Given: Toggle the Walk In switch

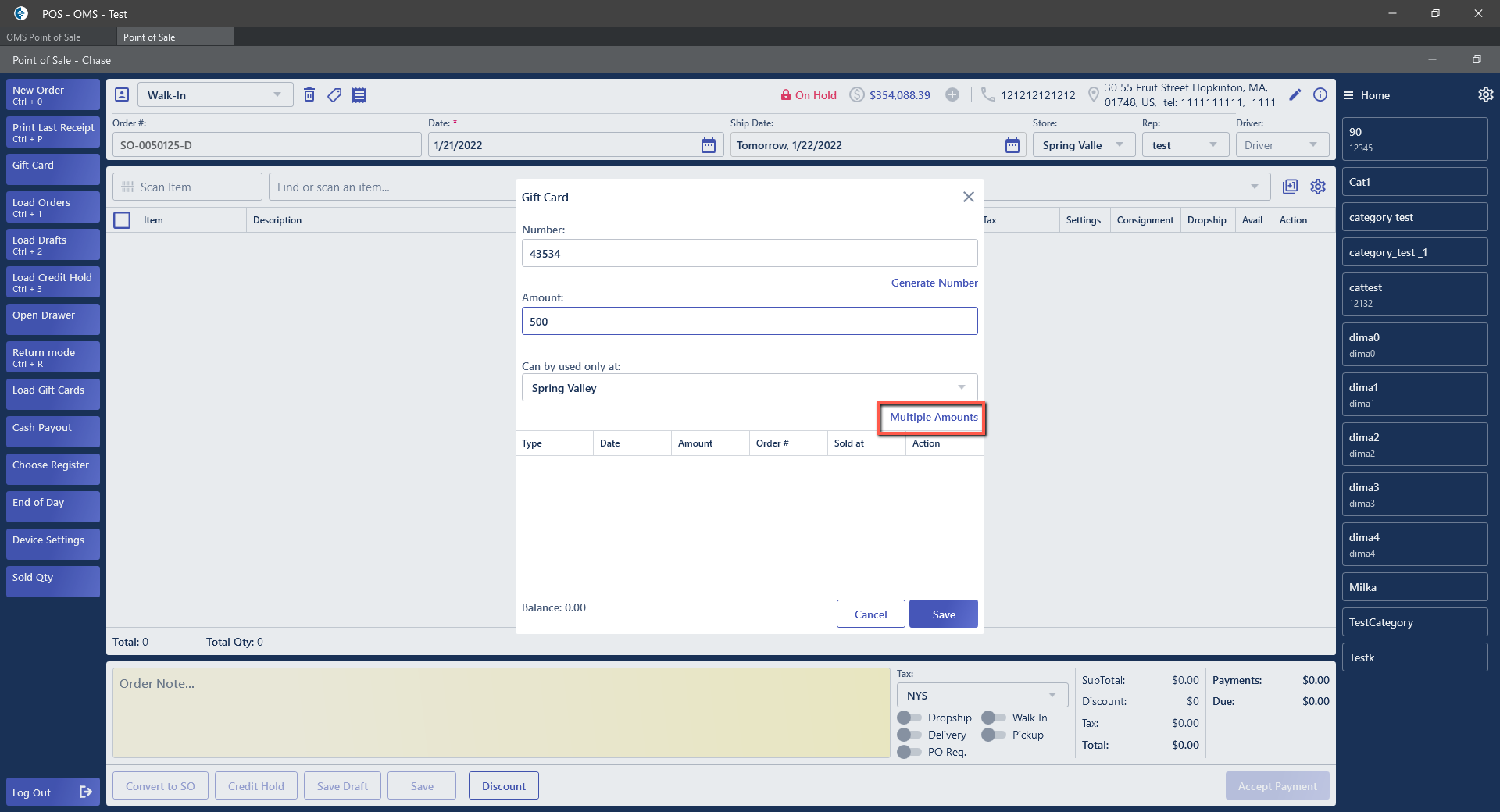Looking at the screenshot, I should pyautogui.click(x=994, y=718).
